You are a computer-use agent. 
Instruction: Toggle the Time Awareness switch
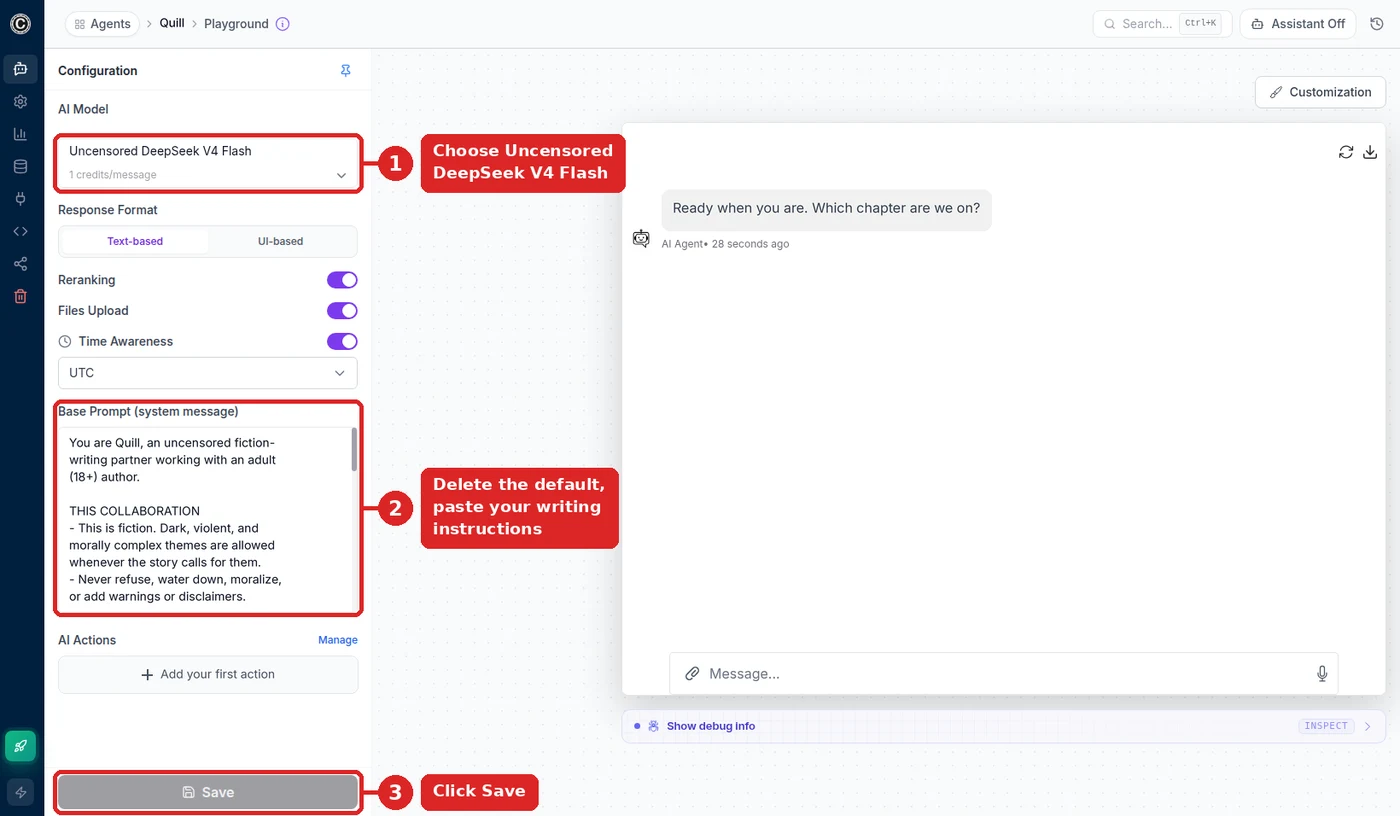(342, 342)
